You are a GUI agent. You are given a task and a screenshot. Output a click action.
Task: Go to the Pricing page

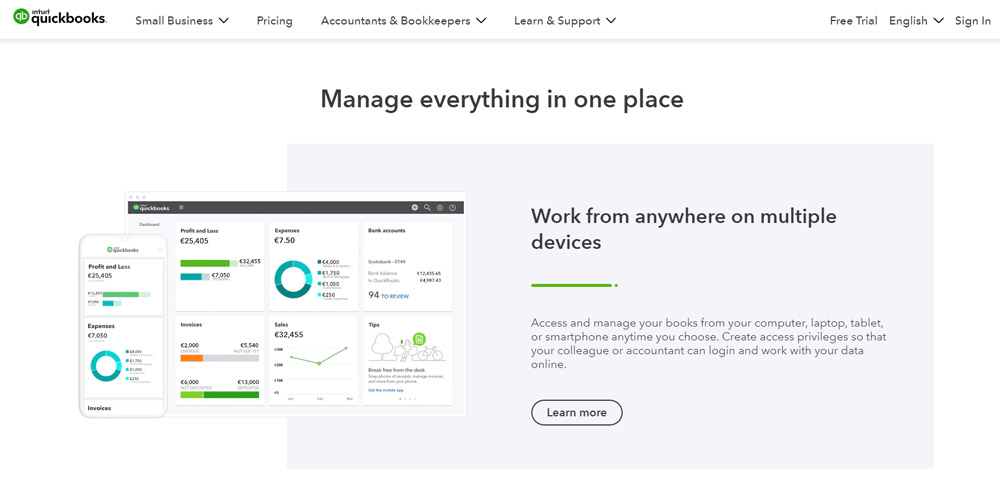click(x=274, y=20)
